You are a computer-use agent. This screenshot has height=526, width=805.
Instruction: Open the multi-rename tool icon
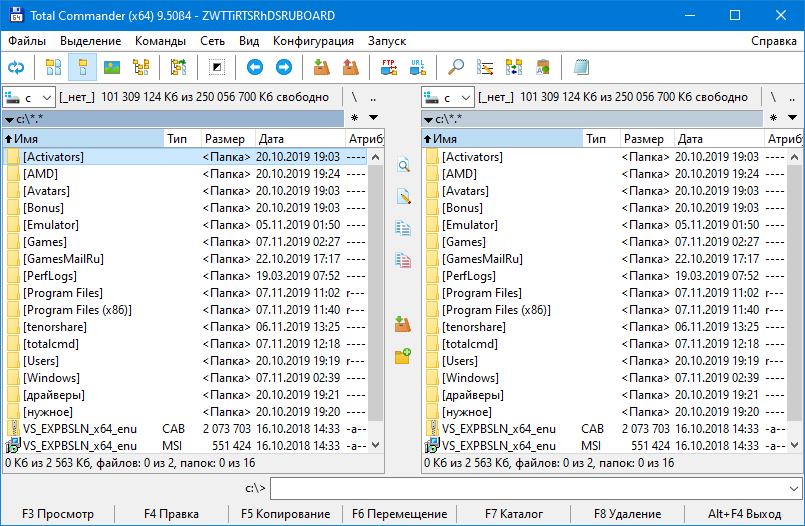tap(485, 67)
